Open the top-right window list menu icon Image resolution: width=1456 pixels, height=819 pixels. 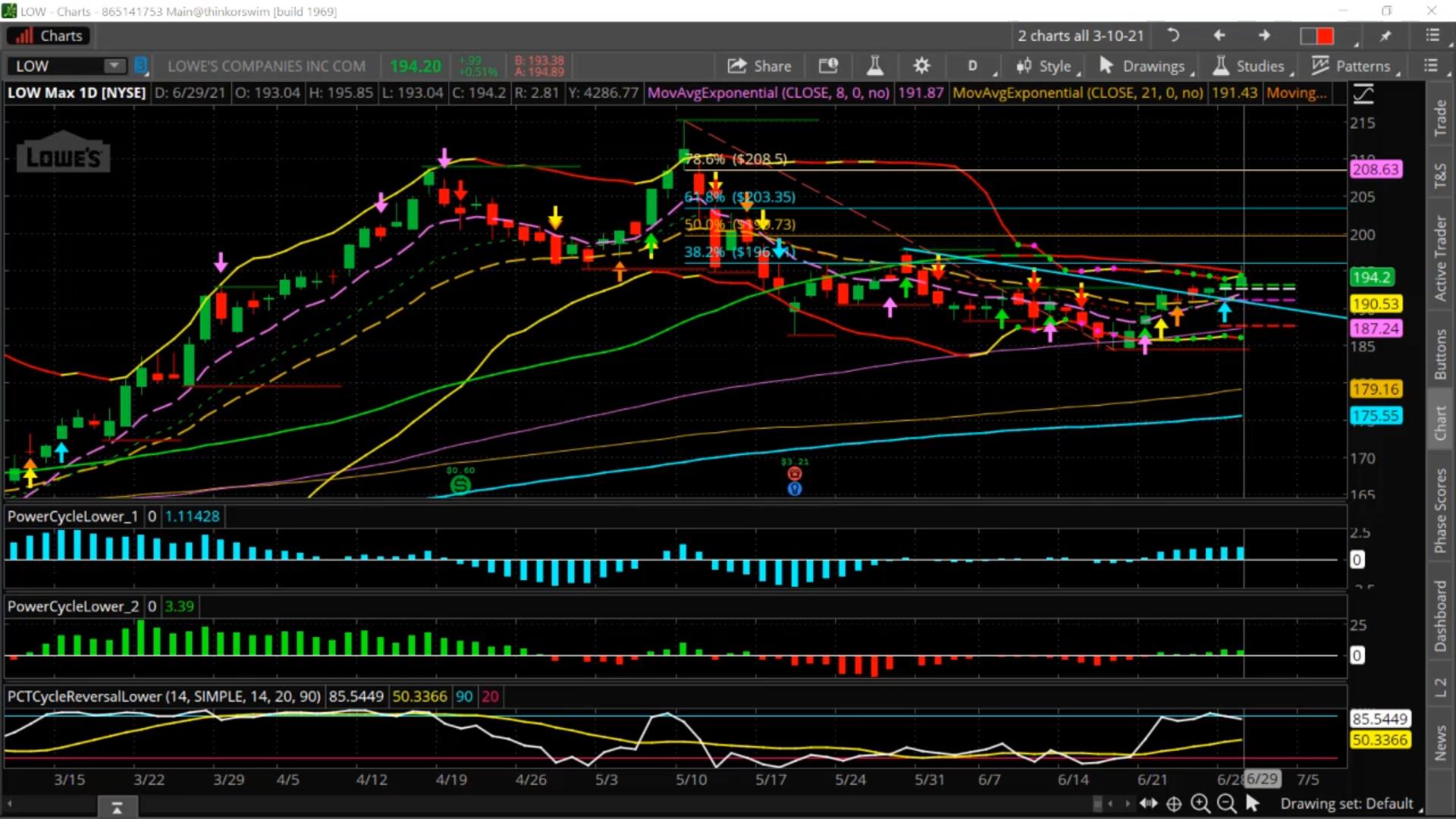[x=1432, y=36]
